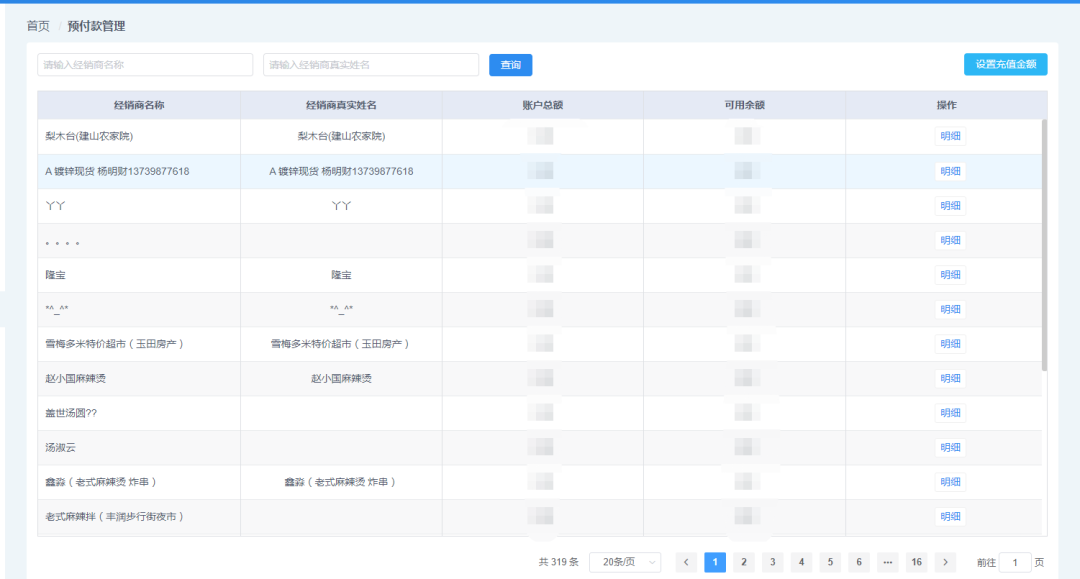Viewport: 1080px width, 579px height.
Task: Show 明细 for 隆宝 dealer
Action: 950,275
